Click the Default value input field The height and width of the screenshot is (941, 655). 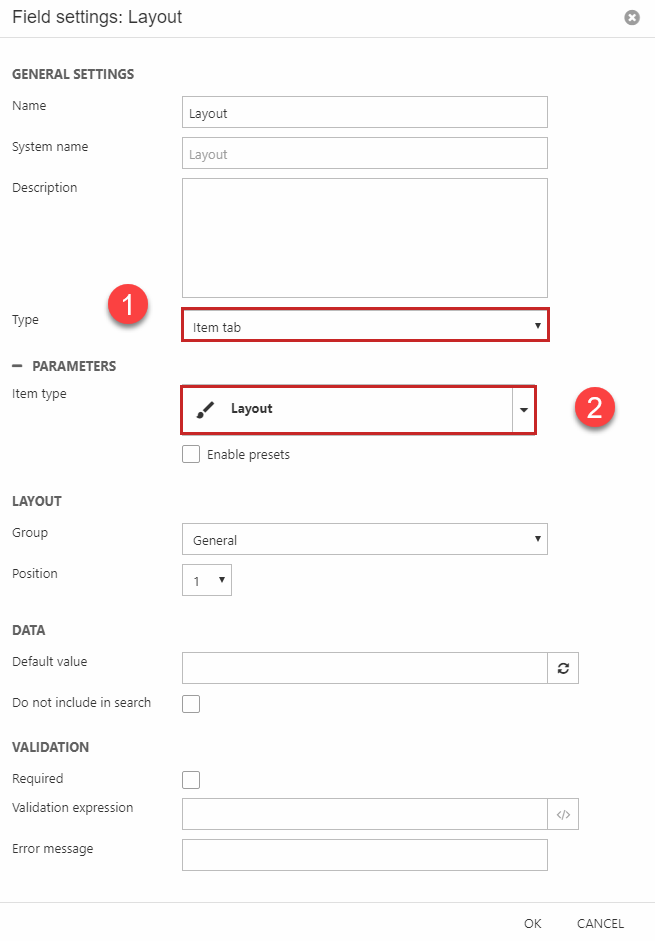(365, 668)
